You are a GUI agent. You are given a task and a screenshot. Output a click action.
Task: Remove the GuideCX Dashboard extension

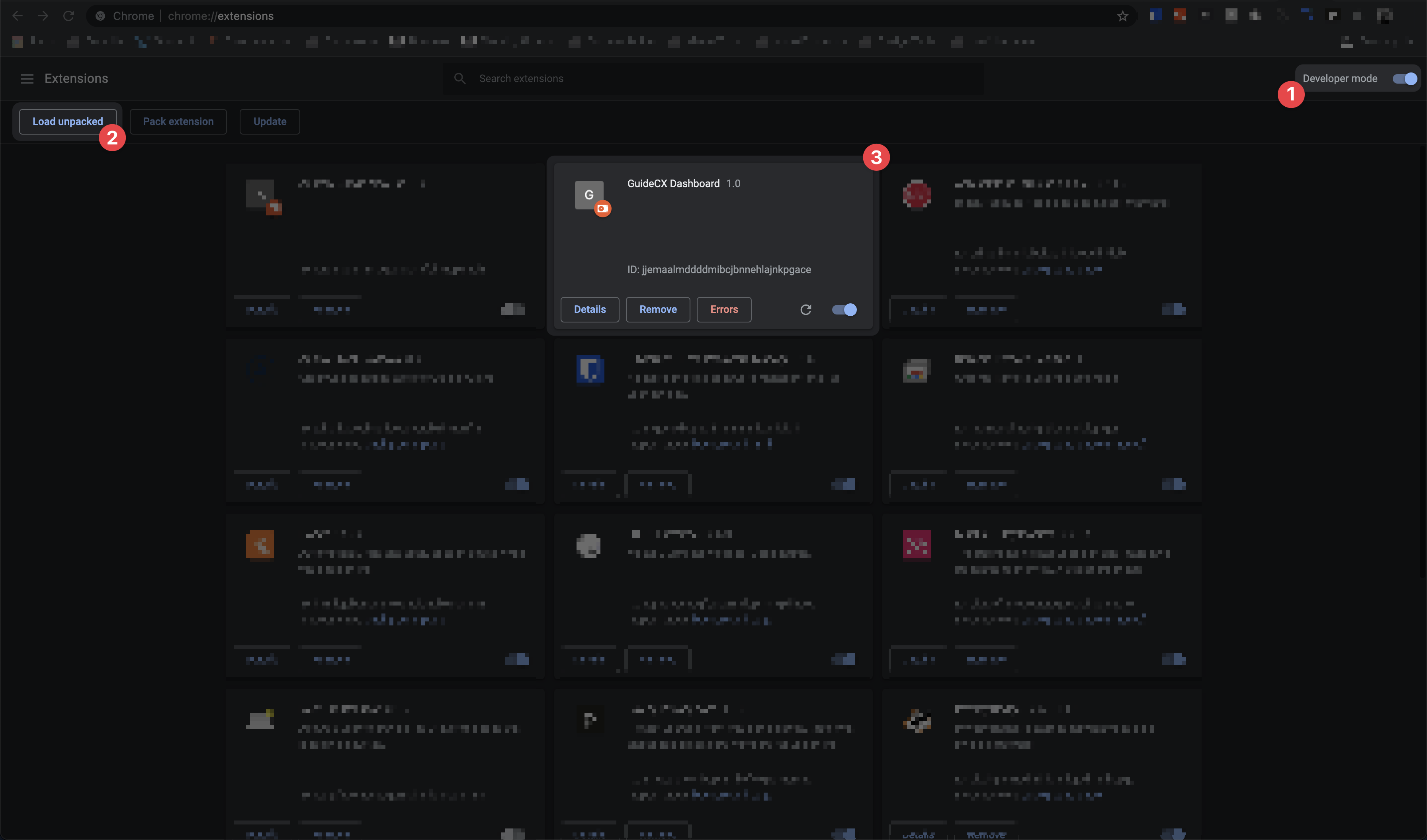(657, 309)
